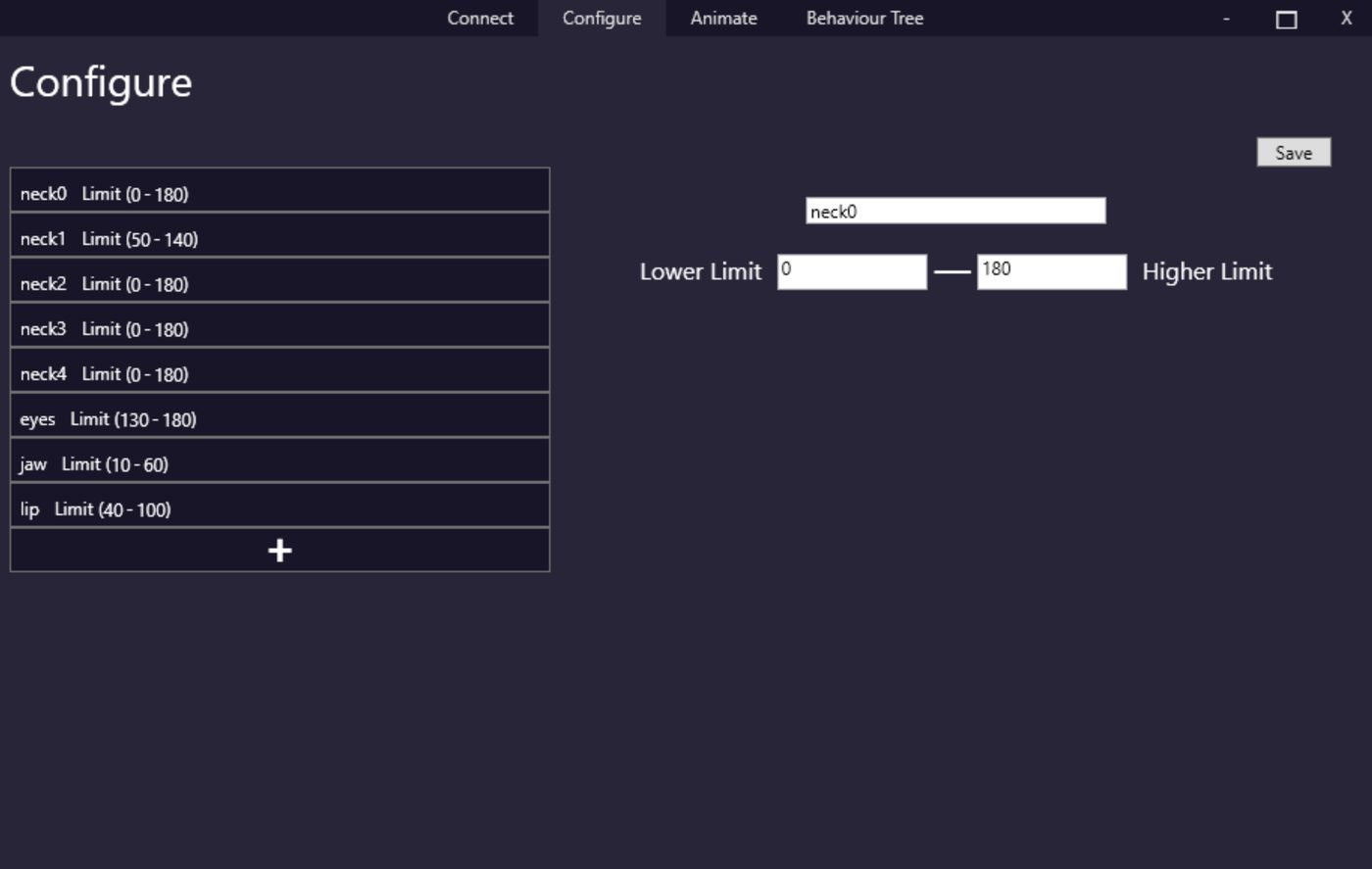Add a new servo with plus button

pos(280,551)
